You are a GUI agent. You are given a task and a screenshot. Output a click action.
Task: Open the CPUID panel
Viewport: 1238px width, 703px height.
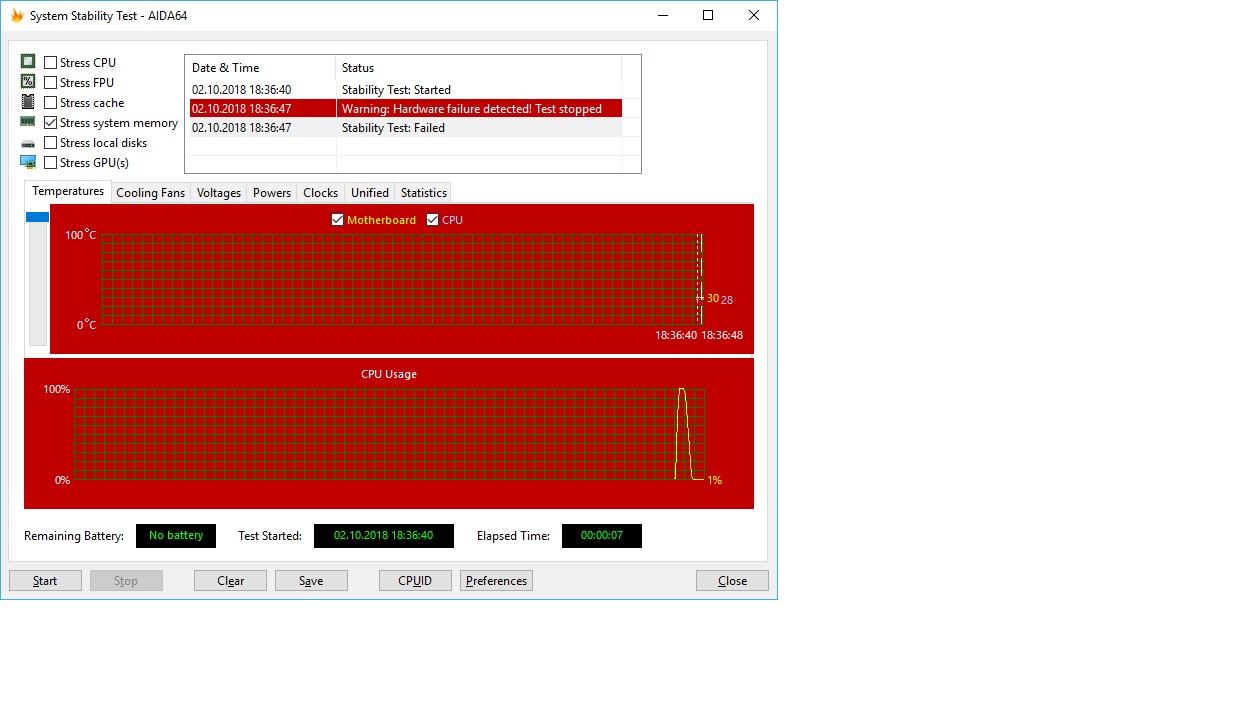[x=415, y=580]
